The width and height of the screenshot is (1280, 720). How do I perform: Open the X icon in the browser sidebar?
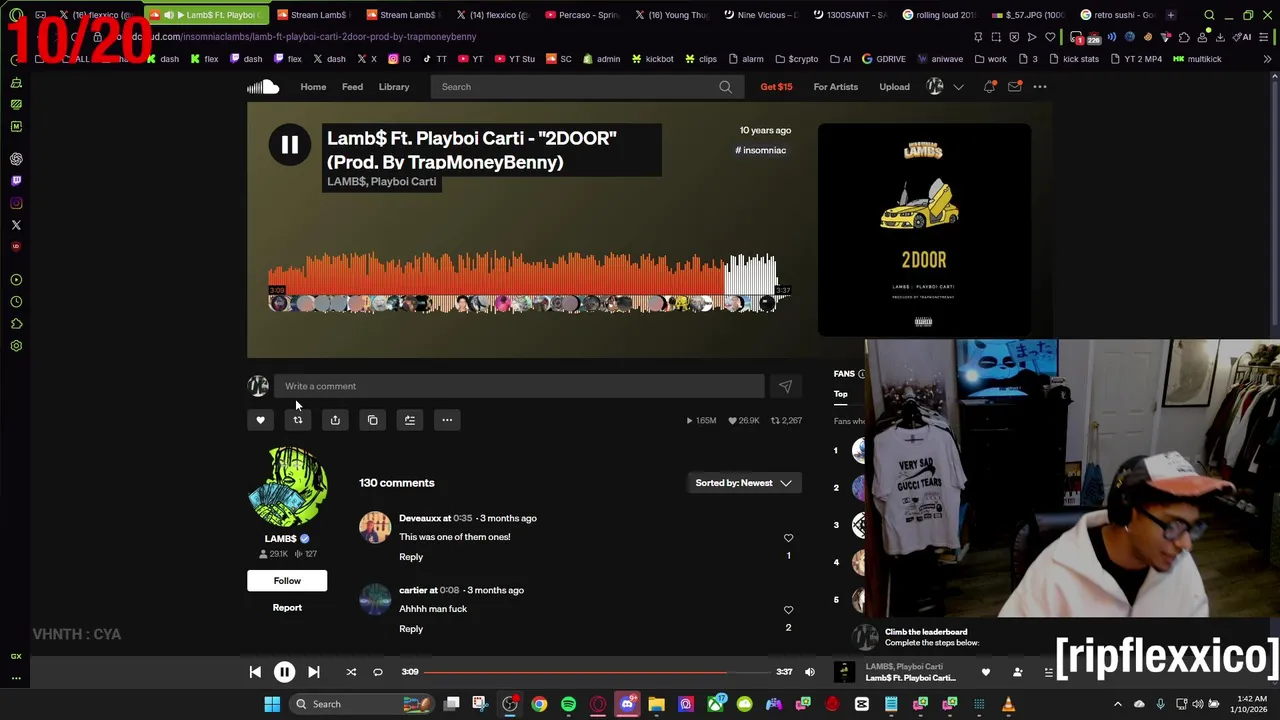pos(16,225)
